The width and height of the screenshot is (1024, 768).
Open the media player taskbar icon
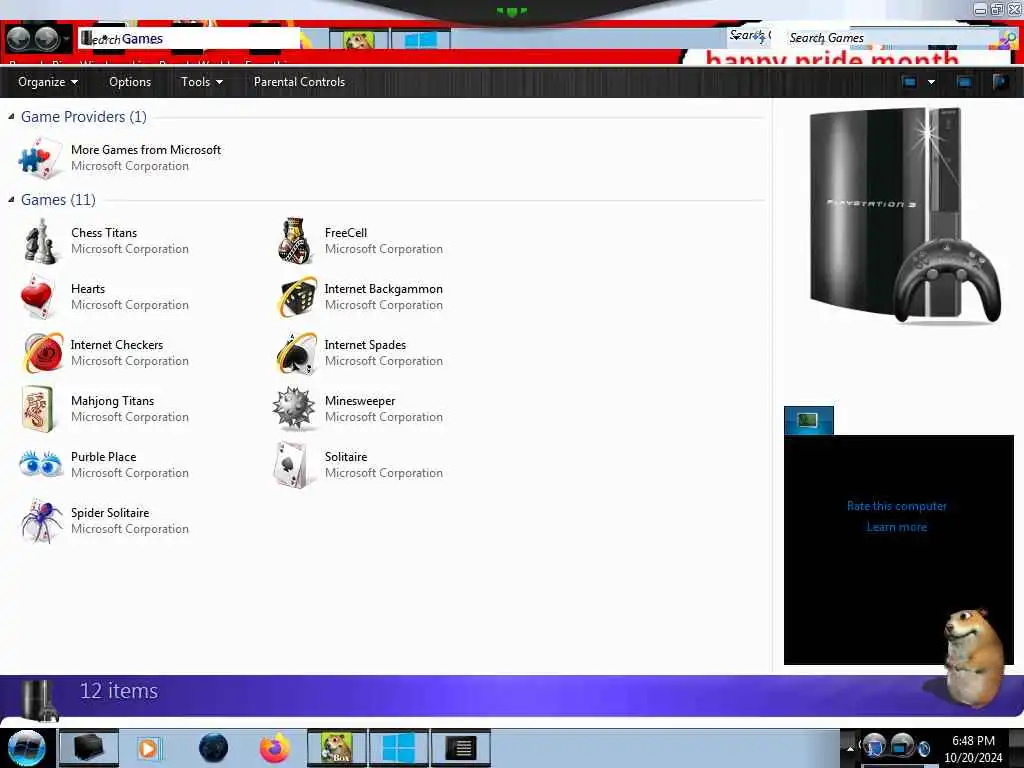(x=148, y=748)
